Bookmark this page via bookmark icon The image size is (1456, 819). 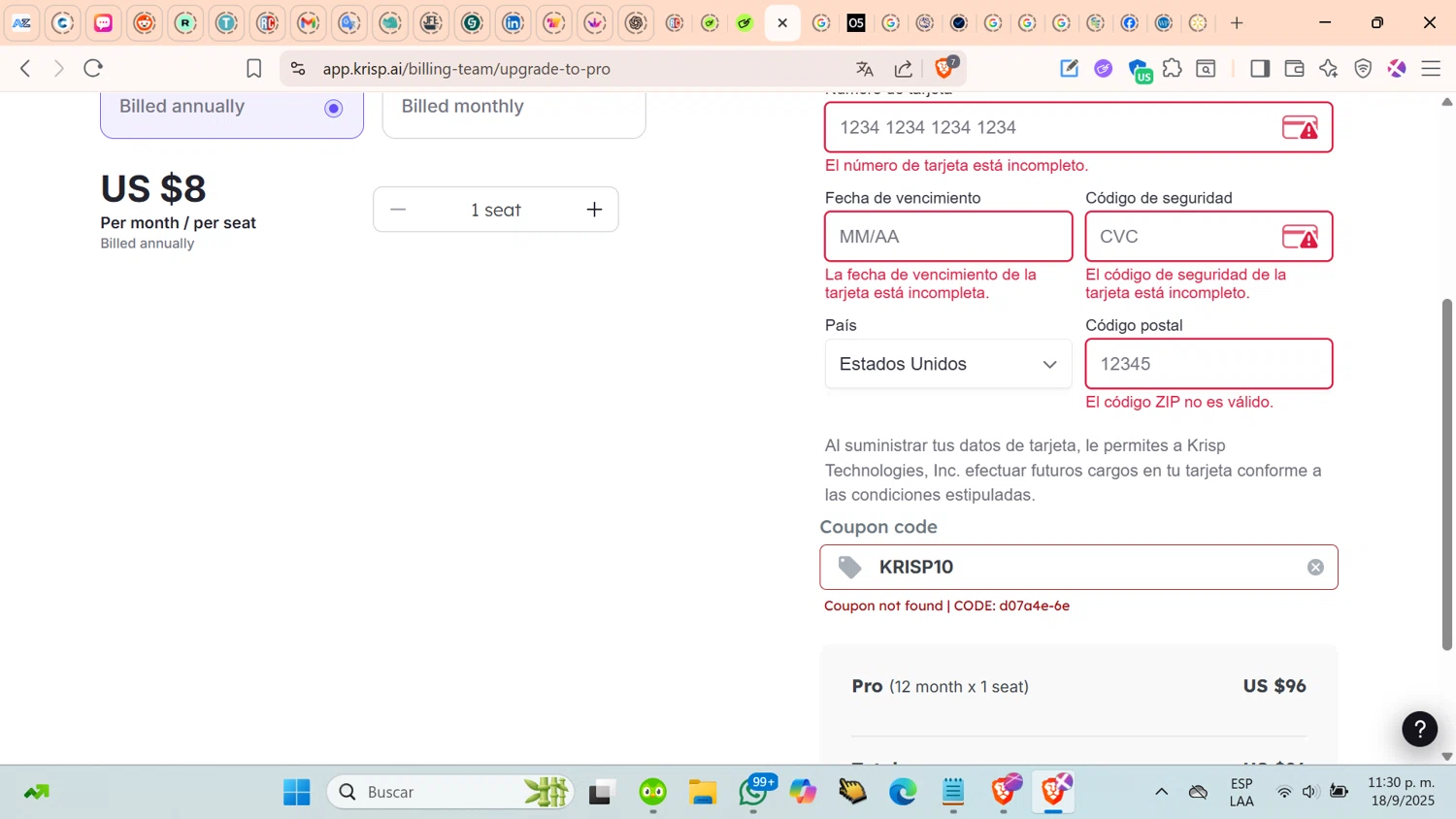click(x=253, y=68)
